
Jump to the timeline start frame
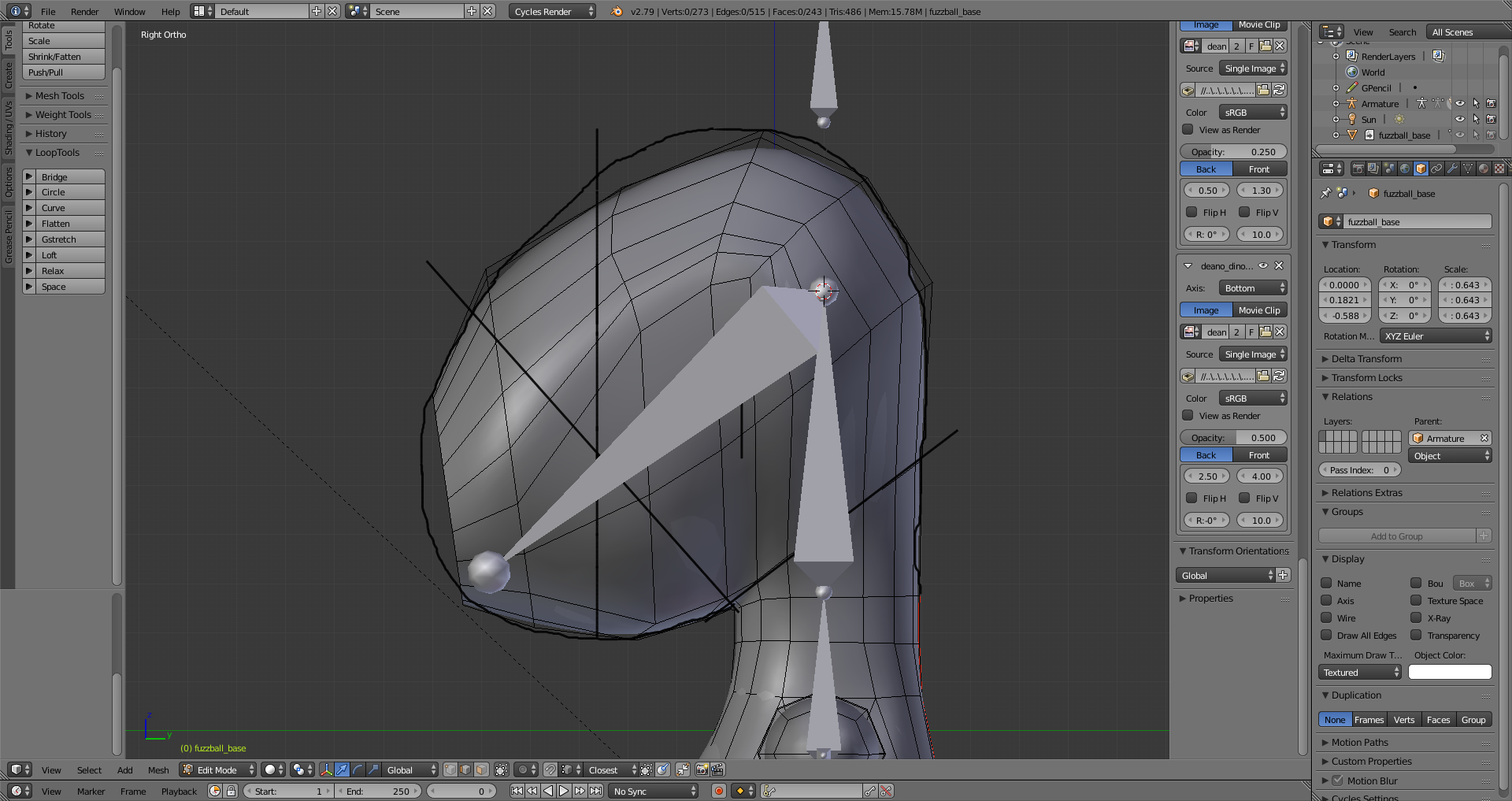coord(517,791)
